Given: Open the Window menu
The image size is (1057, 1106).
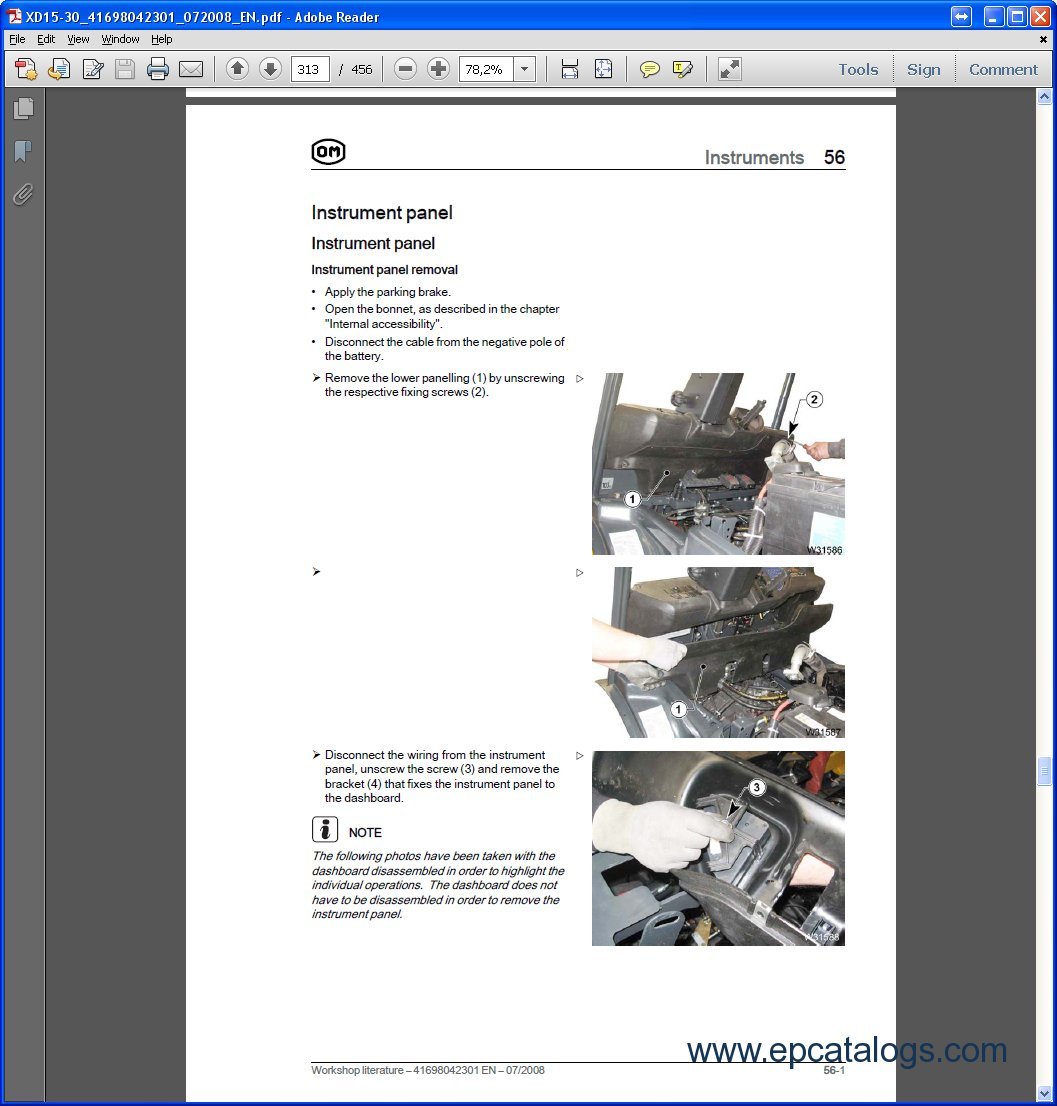Looking at the screenshot, I should tap(121, 40).
